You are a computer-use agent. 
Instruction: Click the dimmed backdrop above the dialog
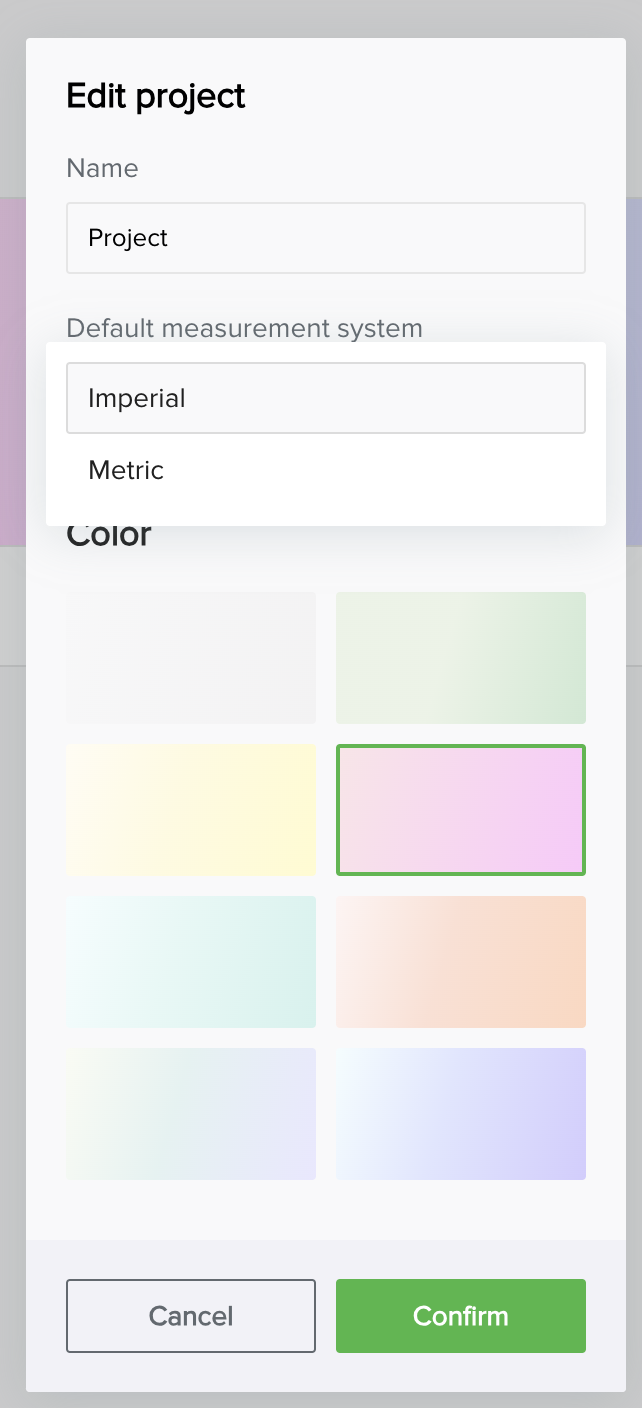[320, 18]
